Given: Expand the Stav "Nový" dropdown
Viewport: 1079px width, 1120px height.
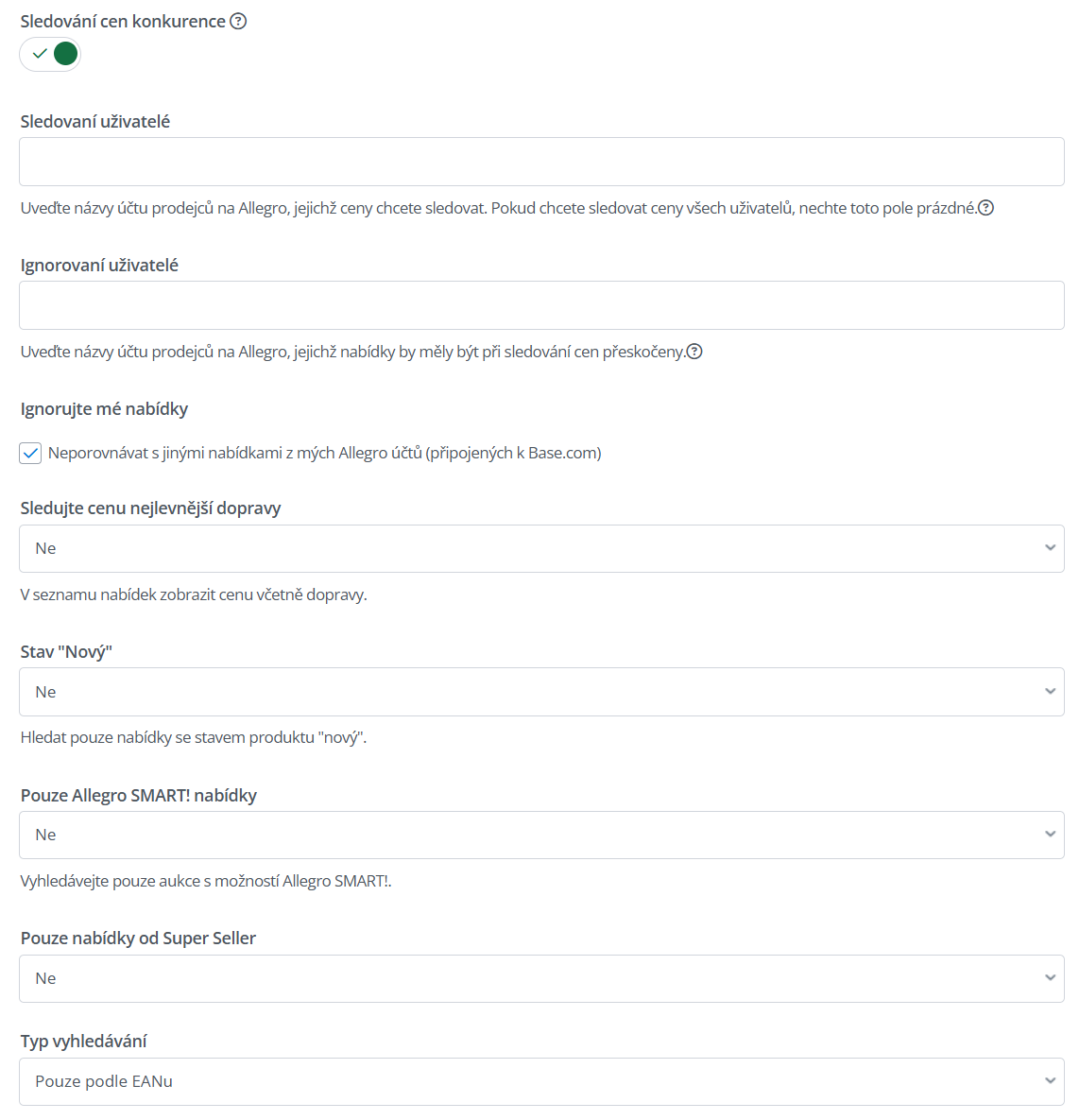Looking at the screenshot, I should pos(541,692).
